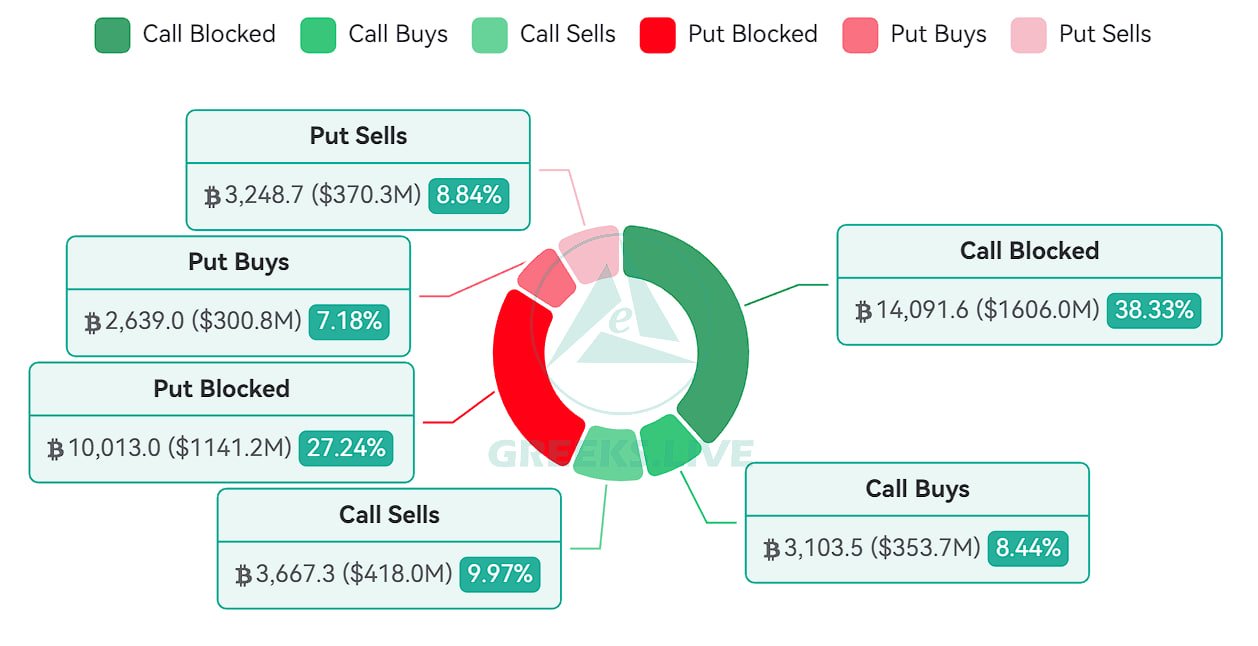This screenshot has width=1258, height=646.
Task: Click the Call Blocked legend label
Action: [x=209, y=34]
